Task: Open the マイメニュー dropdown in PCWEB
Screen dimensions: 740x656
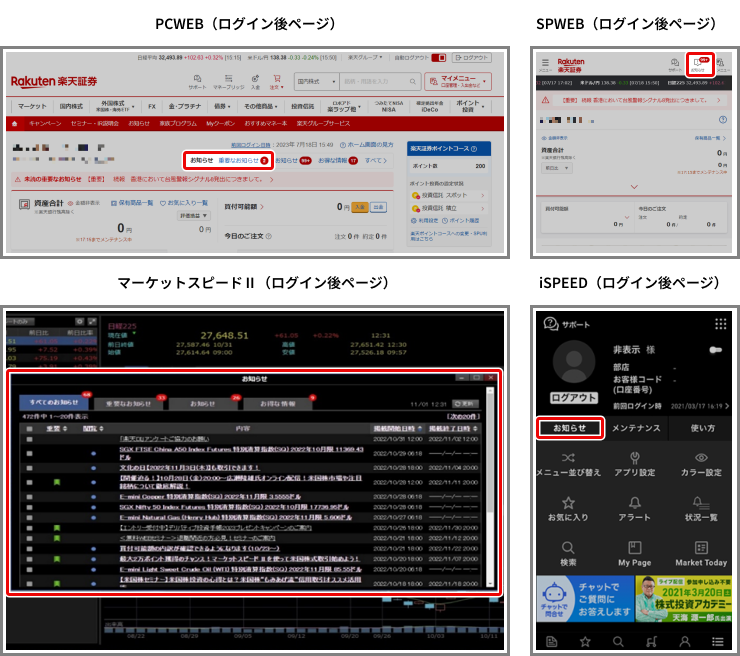Action: coord(458,82)
